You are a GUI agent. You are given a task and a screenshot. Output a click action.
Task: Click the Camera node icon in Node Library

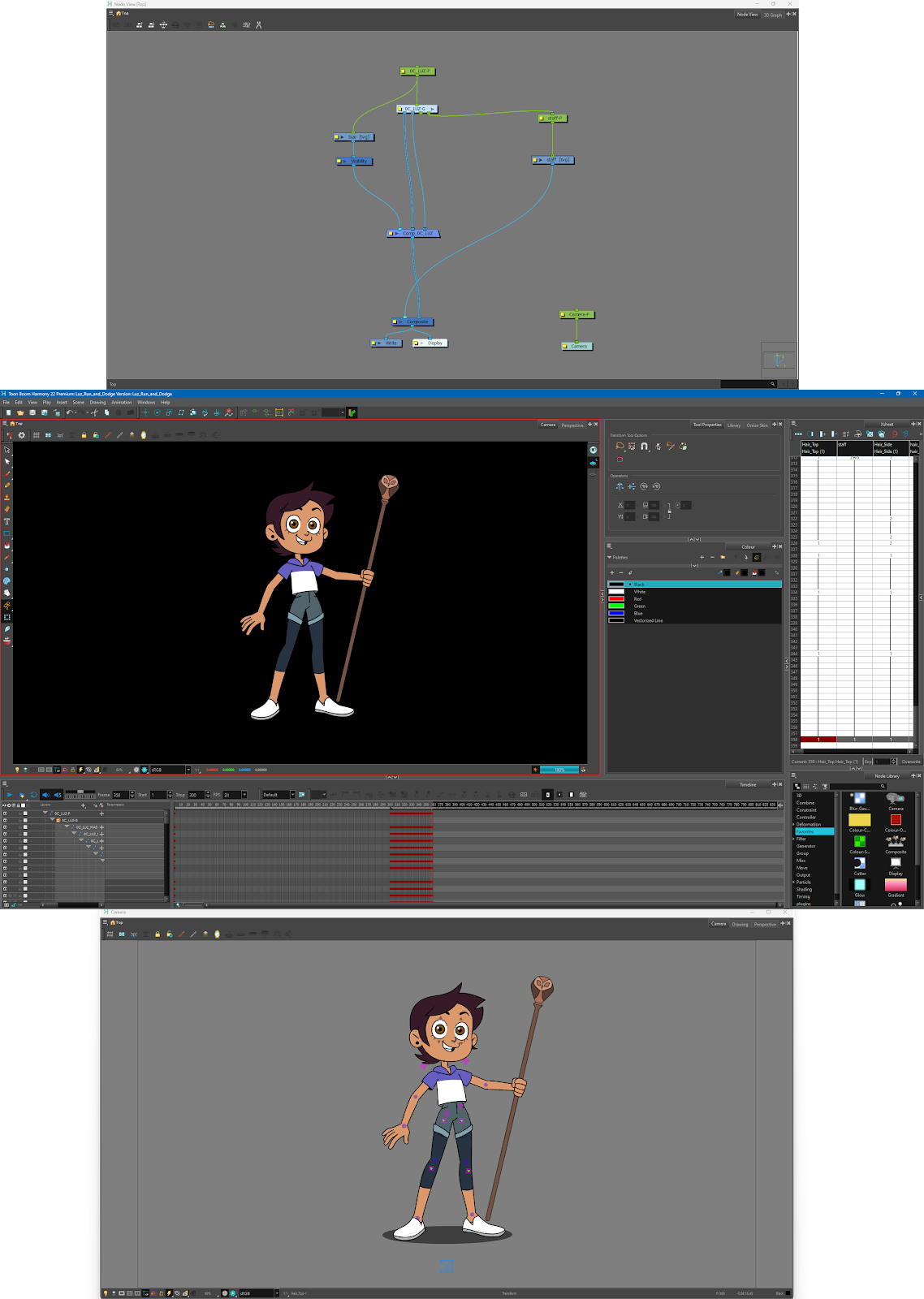tap(896, 798)
